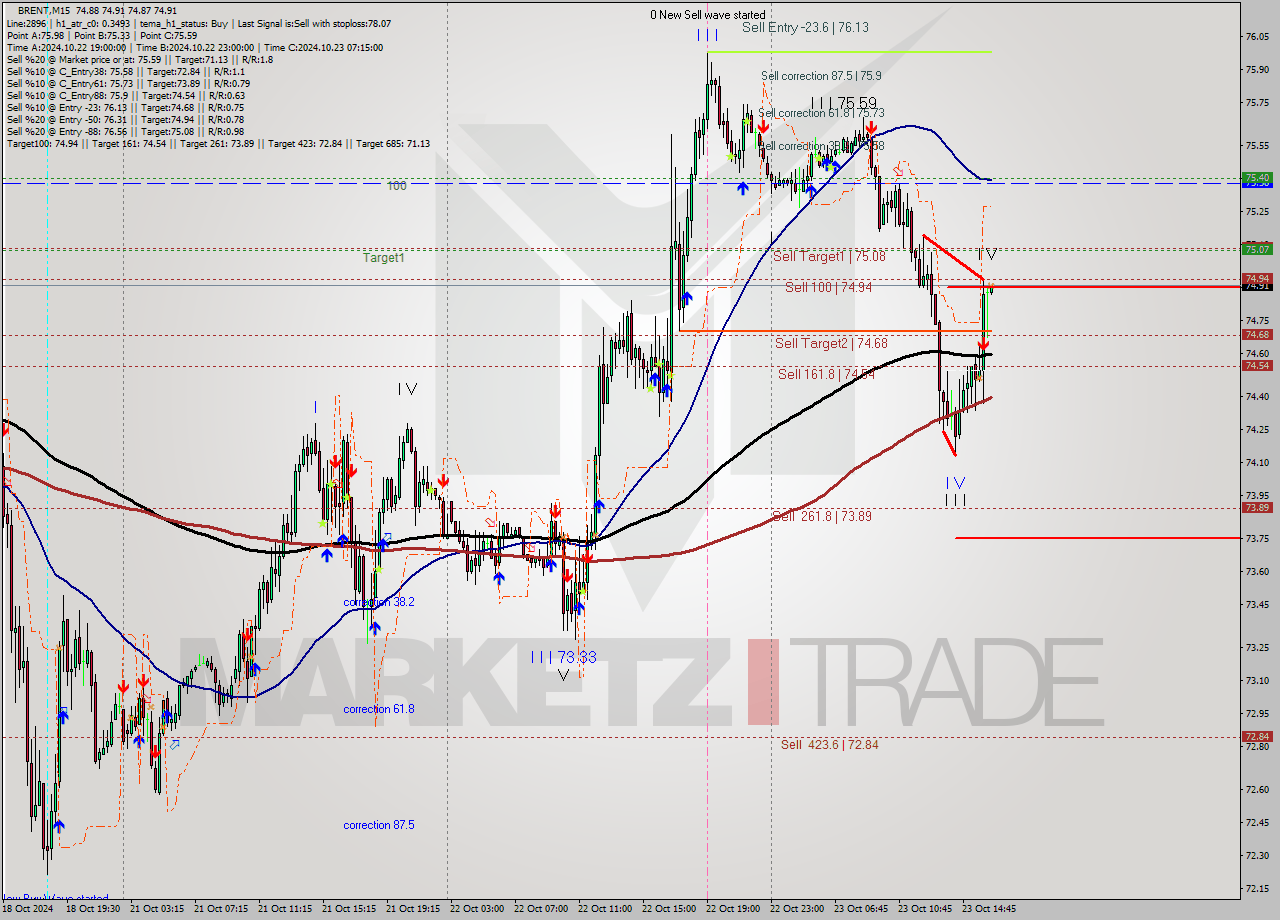
Task: Click the red 74.94 price tag on axis
Action: 1257,278
